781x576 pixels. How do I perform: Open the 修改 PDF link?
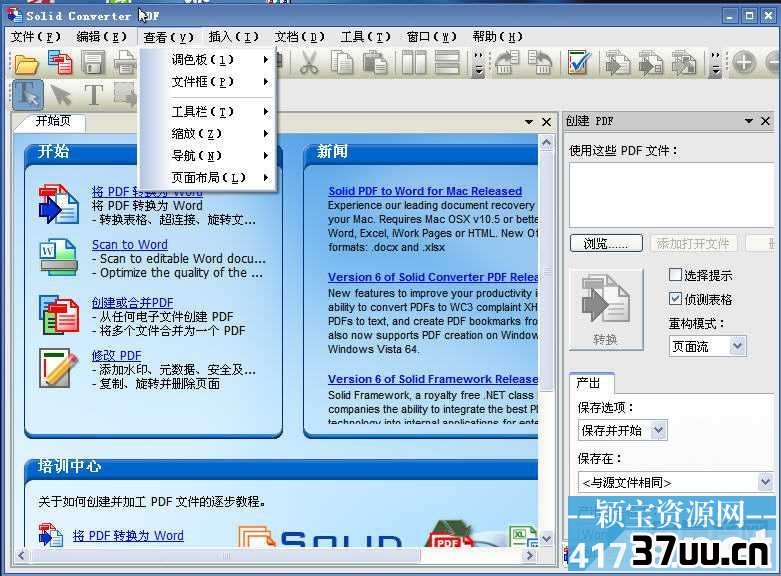click(x=117, y=356)
